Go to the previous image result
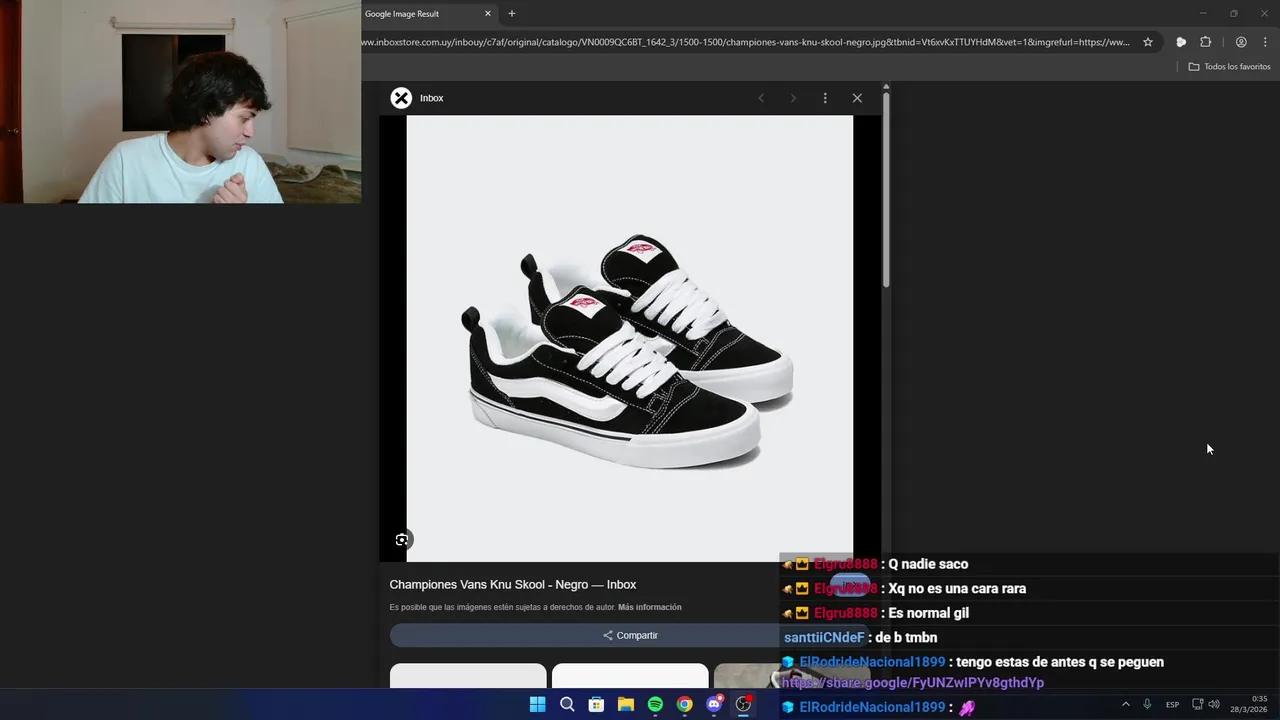The image size is (1280, 720). point(761,98)
